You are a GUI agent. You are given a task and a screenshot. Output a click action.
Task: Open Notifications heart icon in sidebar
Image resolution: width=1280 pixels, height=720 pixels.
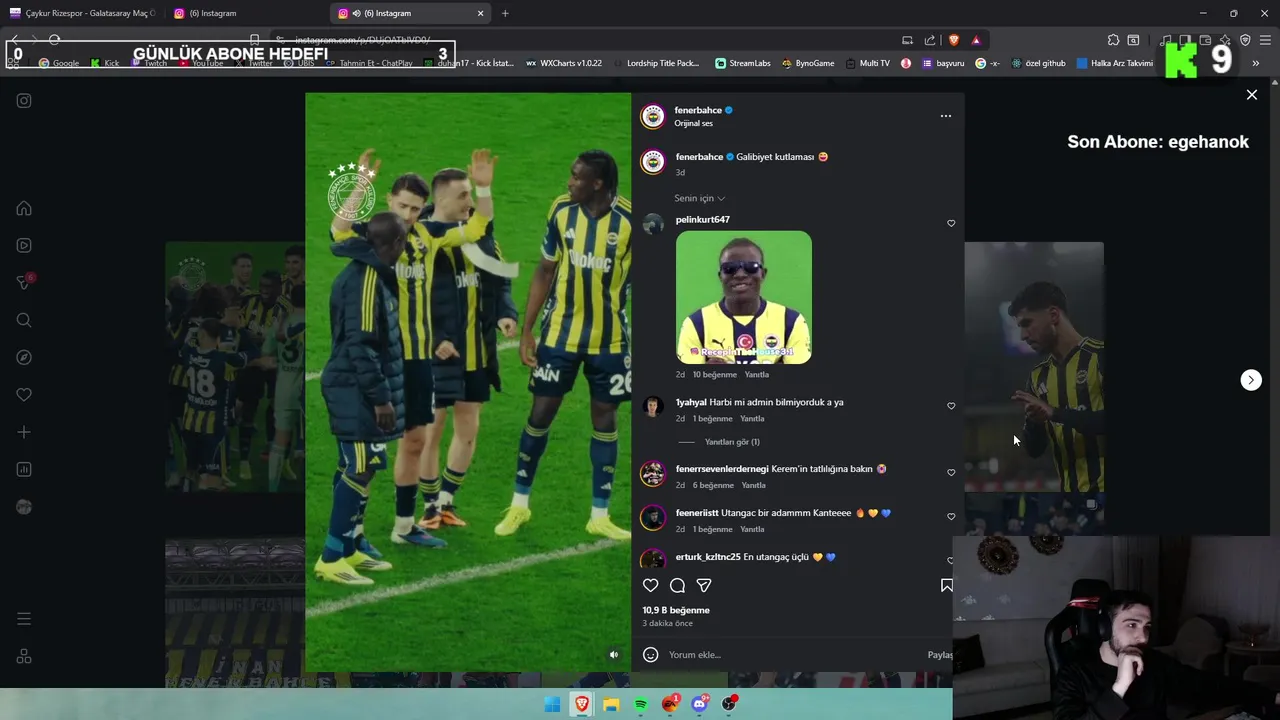(24, 395)
